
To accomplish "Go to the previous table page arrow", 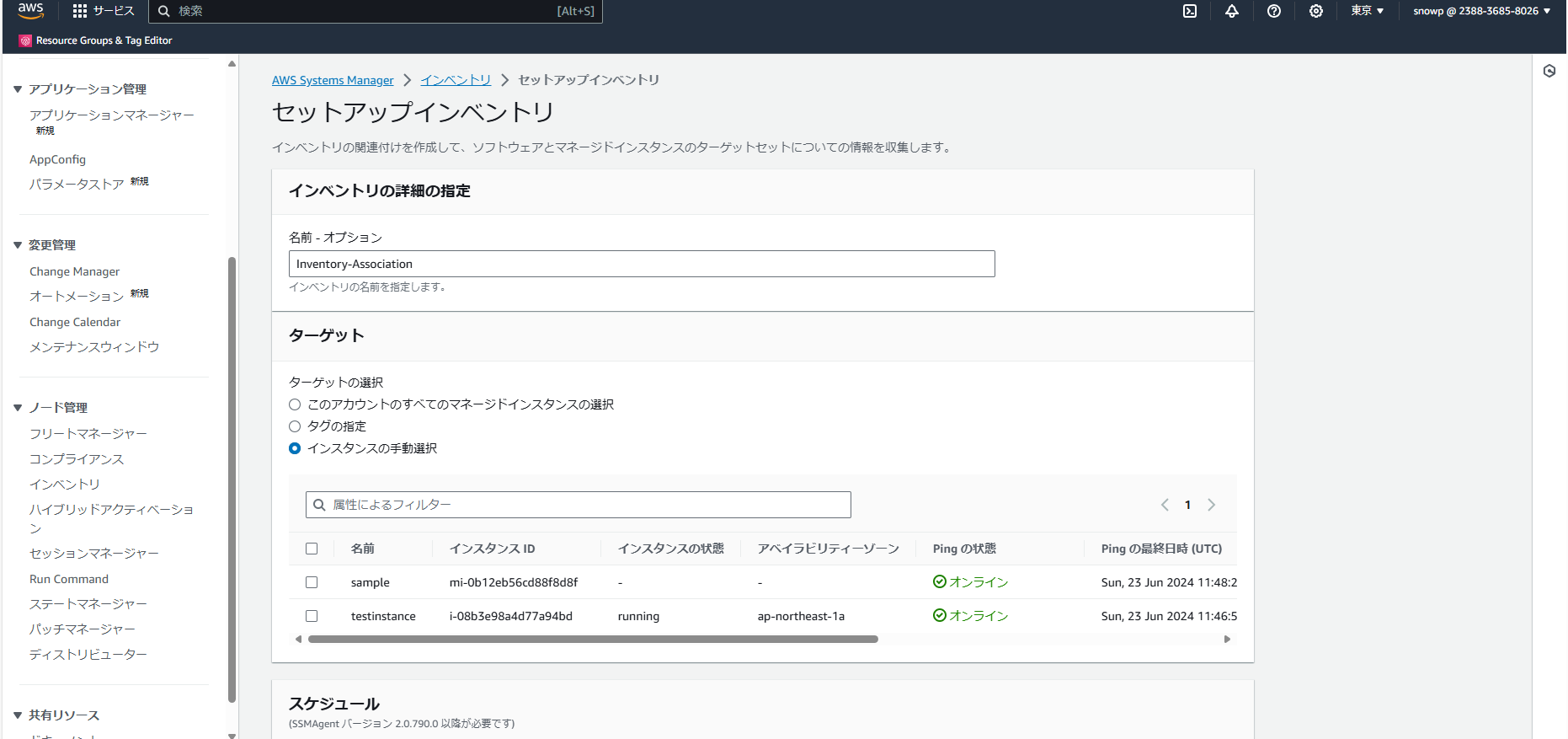I will [1165, 505].
